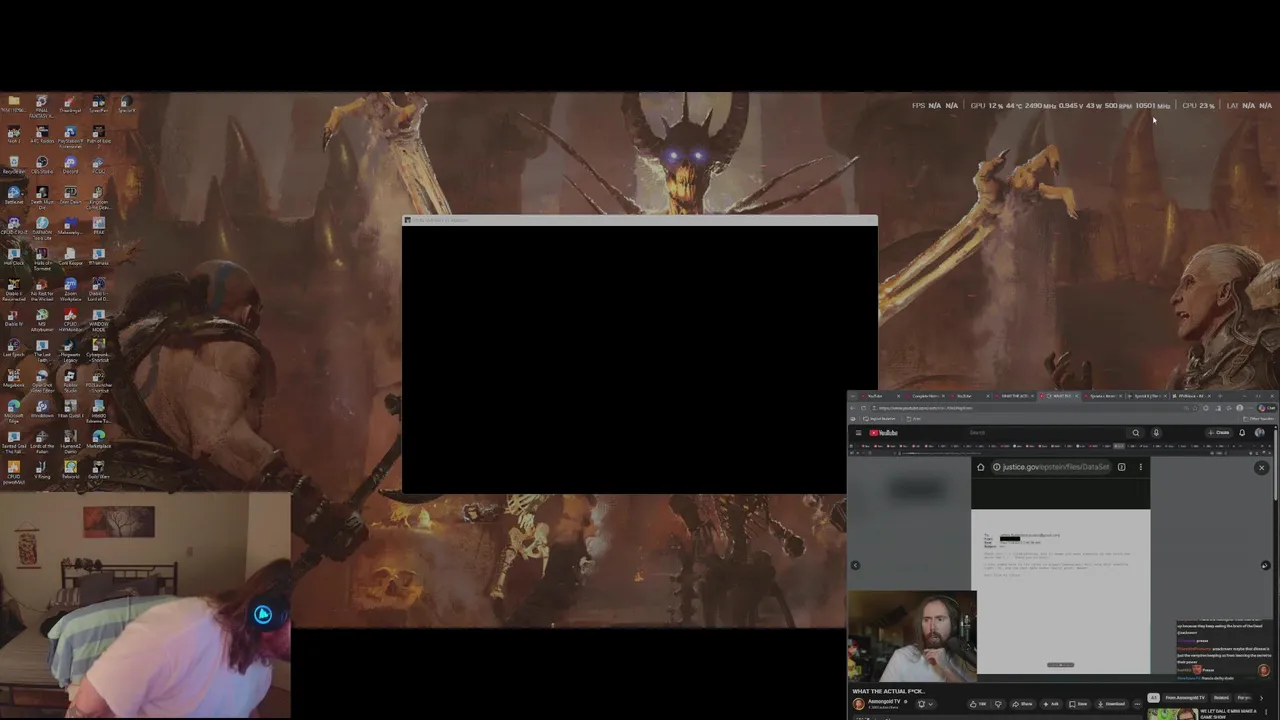
Task: Launch PEAK desktop shortcut
Action: (99, 223)
